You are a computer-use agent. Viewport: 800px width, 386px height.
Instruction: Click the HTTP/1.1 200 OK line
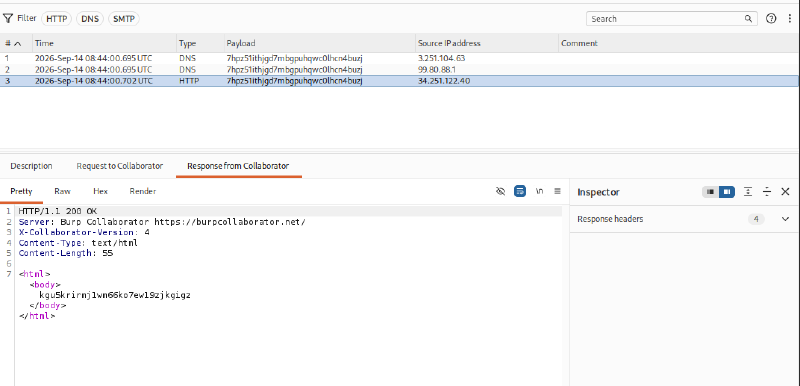(x=58, y=211)
